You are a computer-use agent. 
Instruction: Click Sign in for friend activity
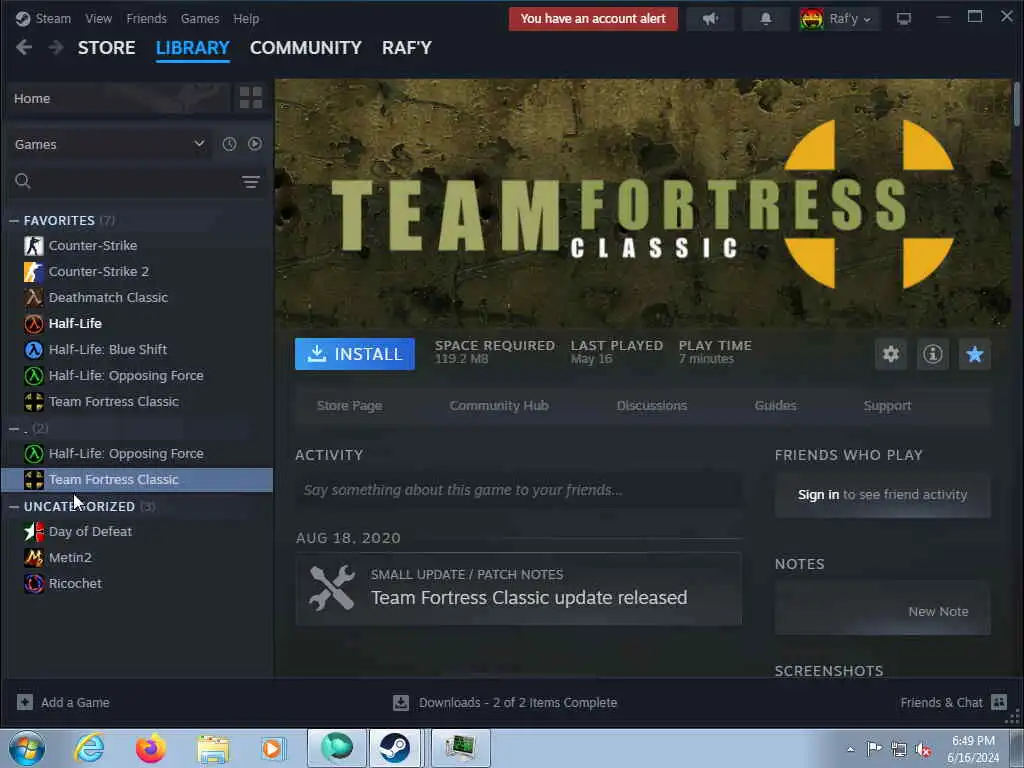tap(818, 494)
